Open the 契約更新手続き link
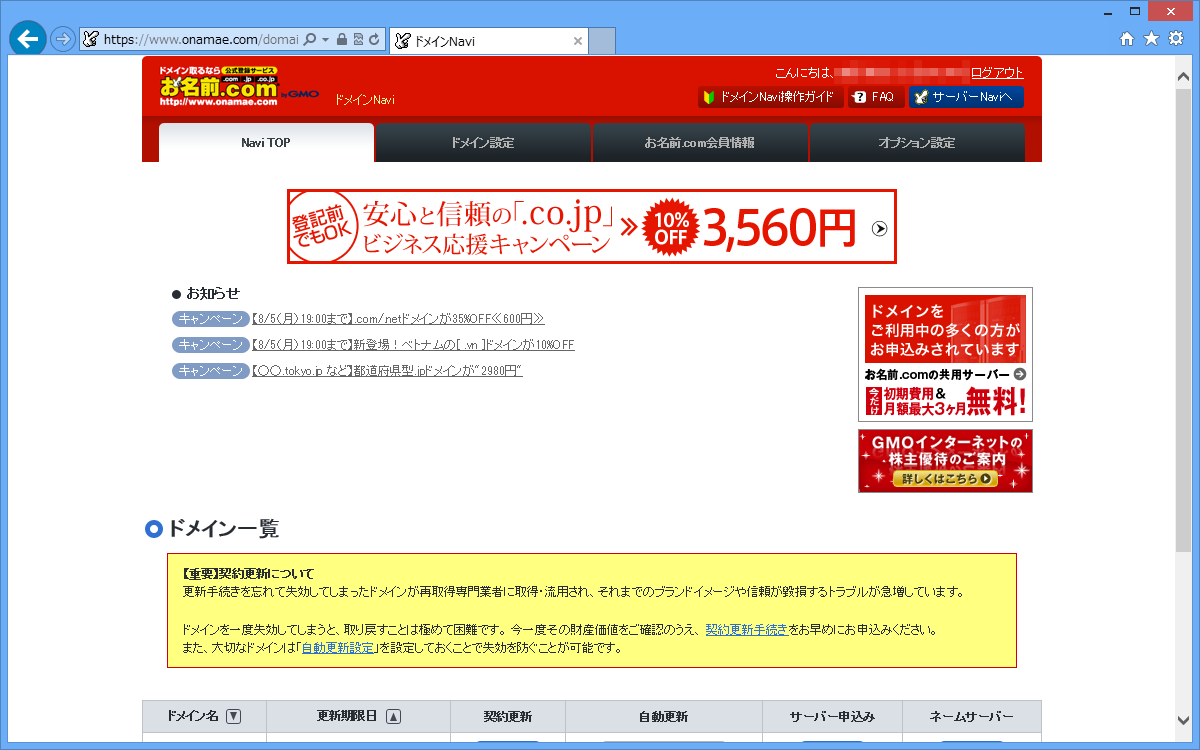Image resolution: width=1200 pixels, height=750 pixels. (x=748, y=631)
